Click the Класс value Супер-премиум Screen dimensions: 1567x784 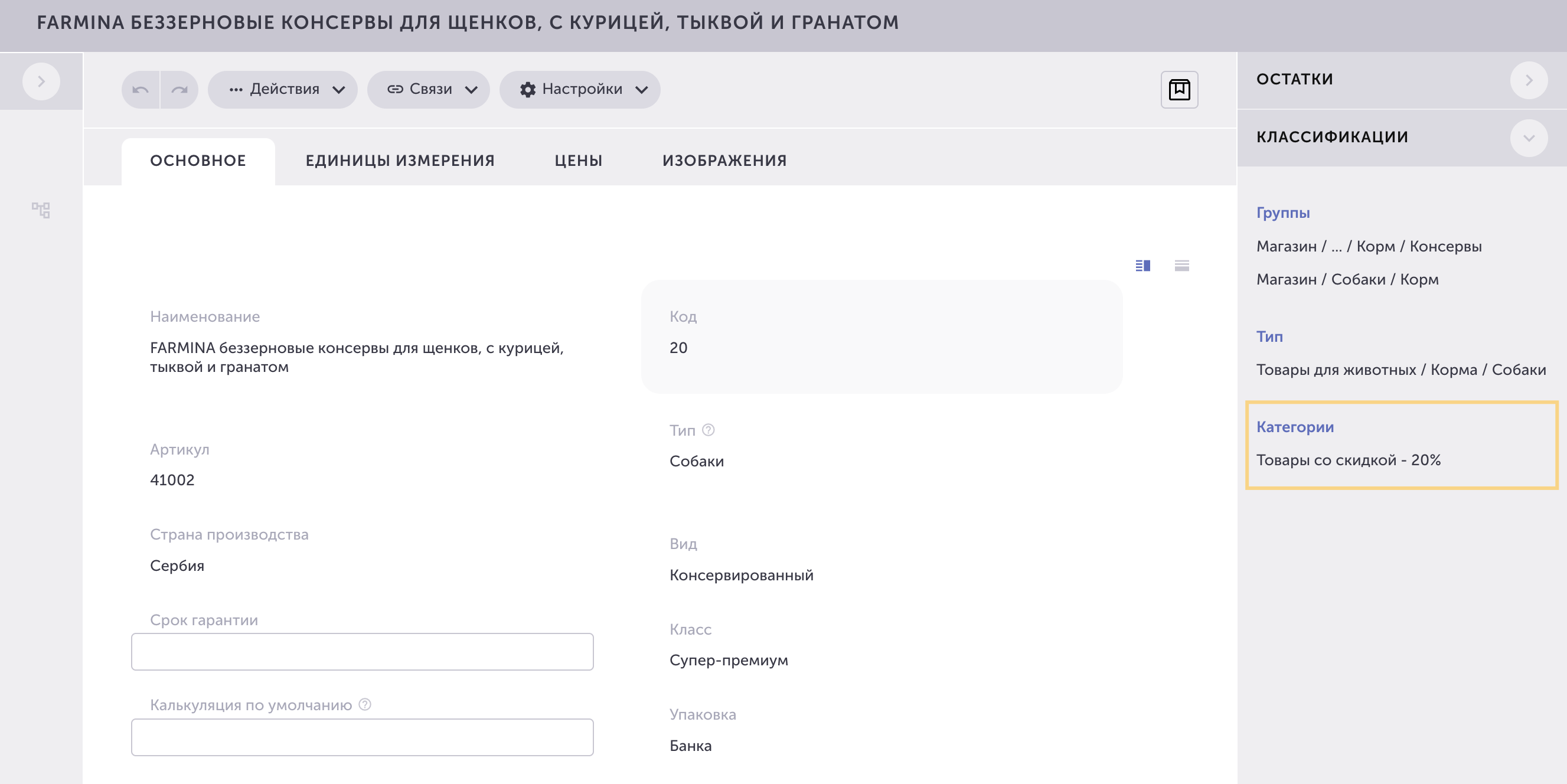pyautogui.click(x=729, y=660)
